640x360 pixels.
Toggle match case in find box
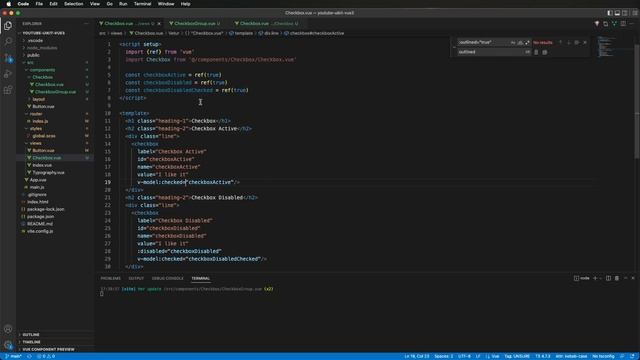click(513, 42)
